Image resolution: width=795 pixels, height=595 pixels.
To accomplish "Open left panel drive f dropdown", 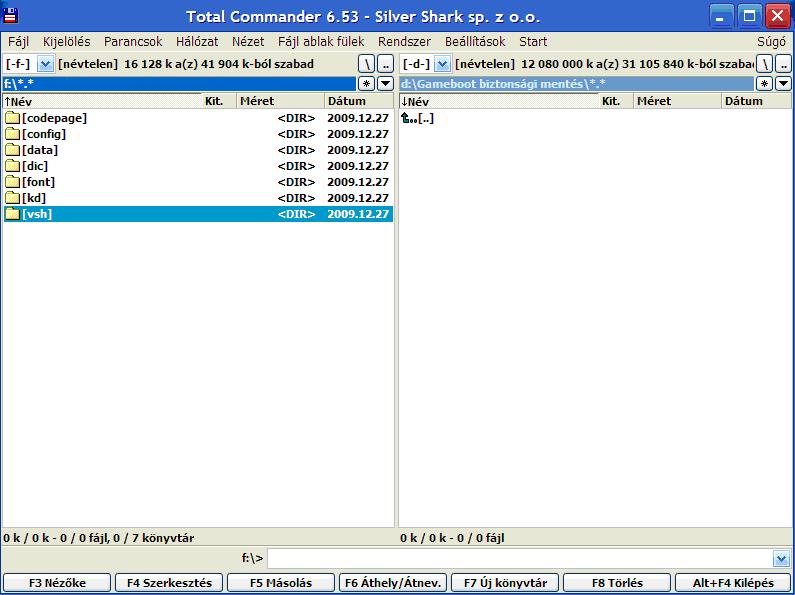I will 44,64.
